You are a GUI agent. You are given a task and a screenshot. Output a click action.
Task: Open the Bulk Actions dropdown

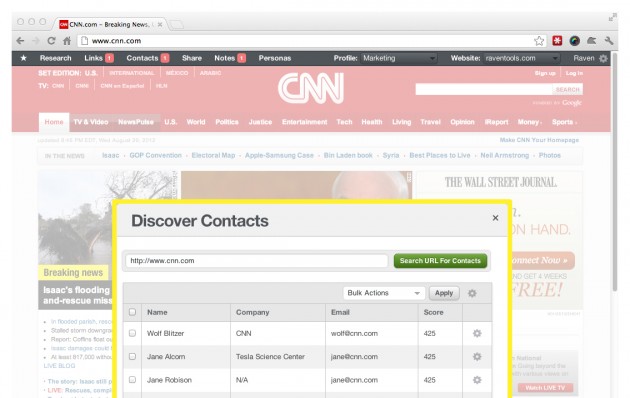pyautogui.click(x=384, y=293)
